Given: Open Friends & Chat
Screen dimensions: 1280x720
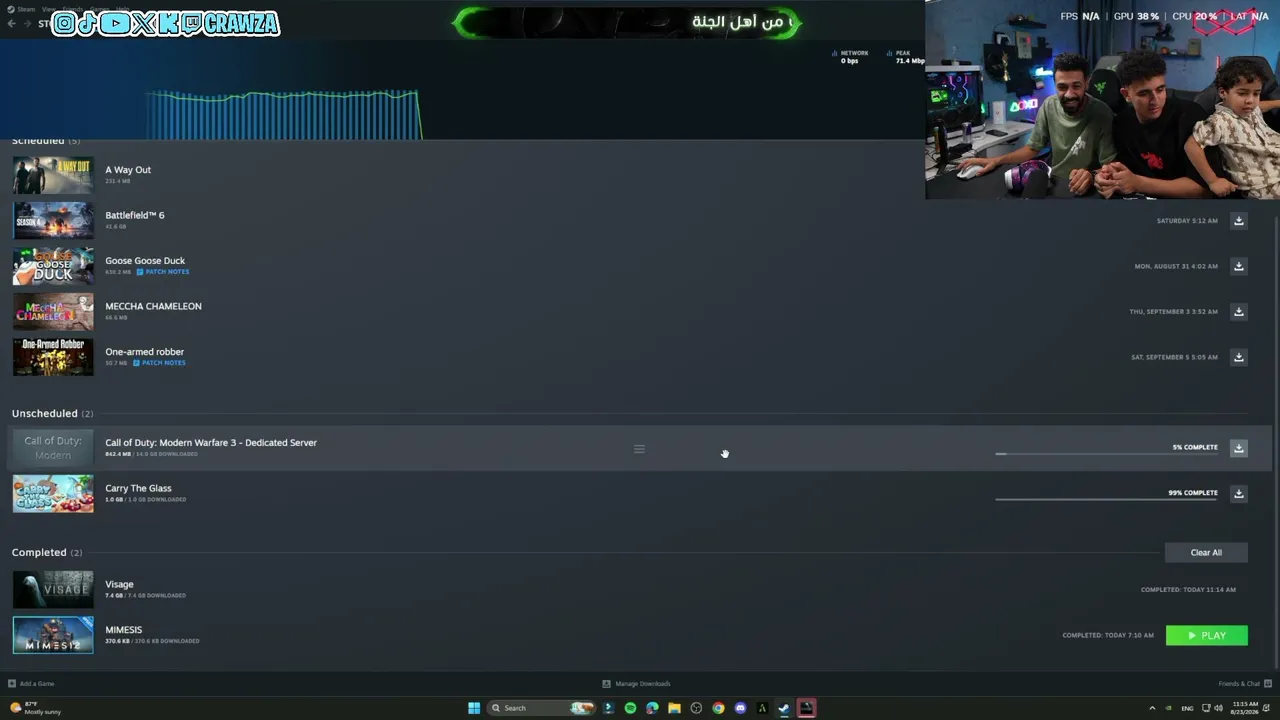Looking at the screenshot, I should tap(1244, 684).
